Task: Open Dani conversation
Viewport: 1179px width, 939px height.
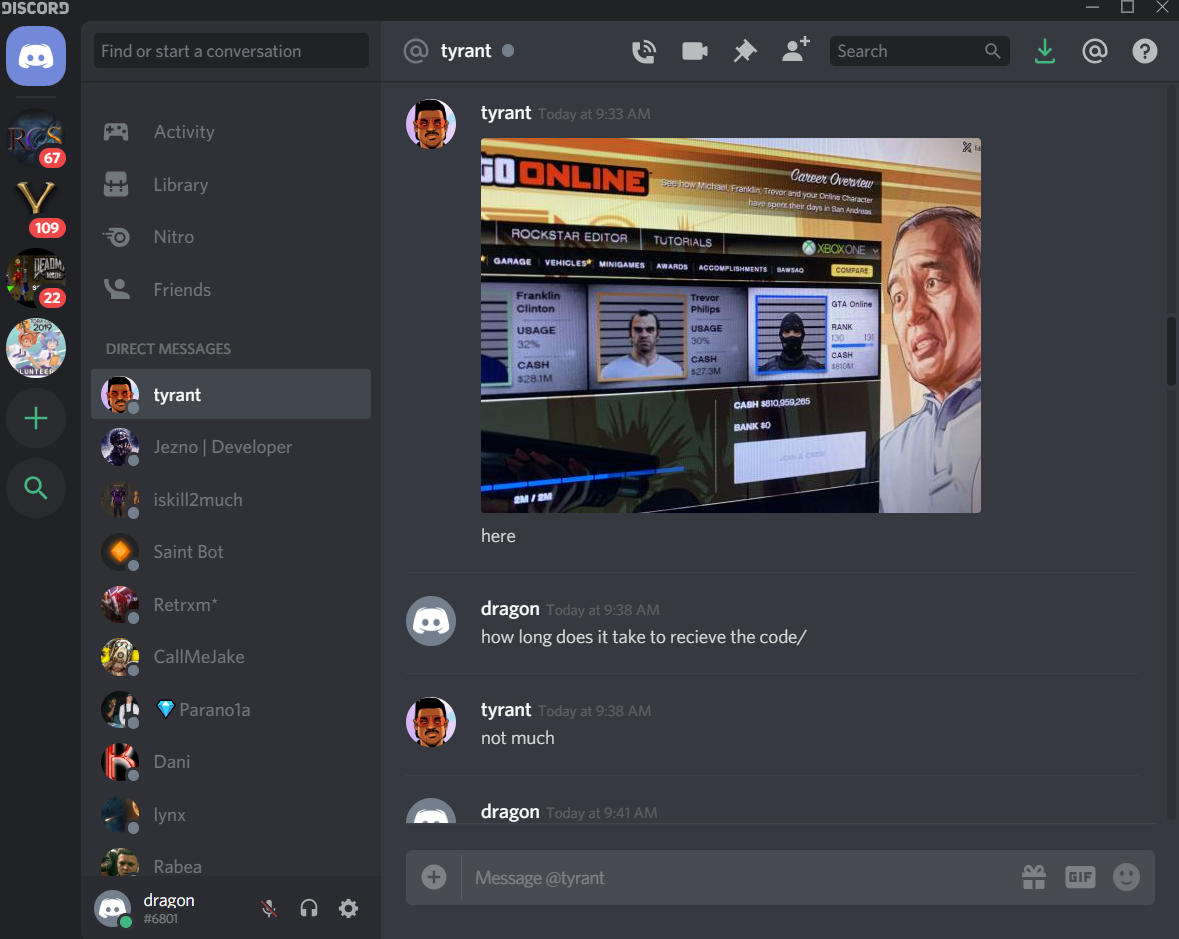Action: tap(231, 762)
